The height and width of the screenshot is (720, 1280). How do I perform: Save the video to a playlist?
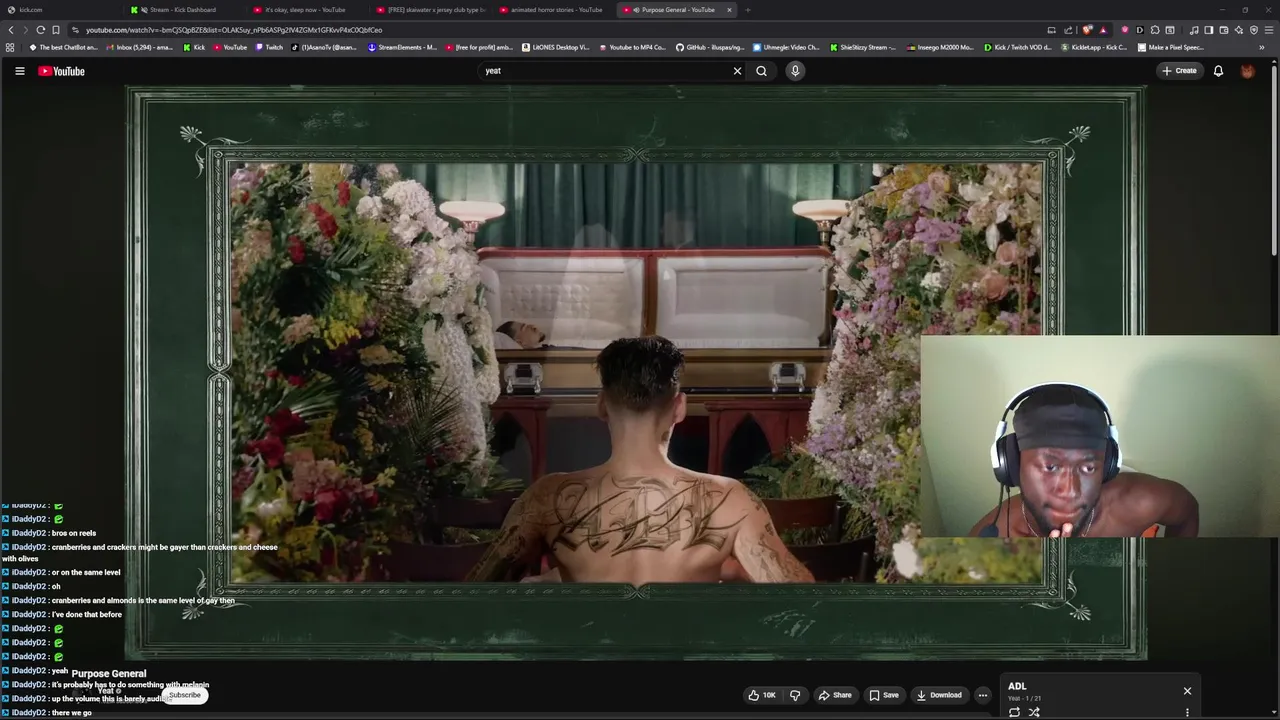pyautogui.click(x=883, y=695)
